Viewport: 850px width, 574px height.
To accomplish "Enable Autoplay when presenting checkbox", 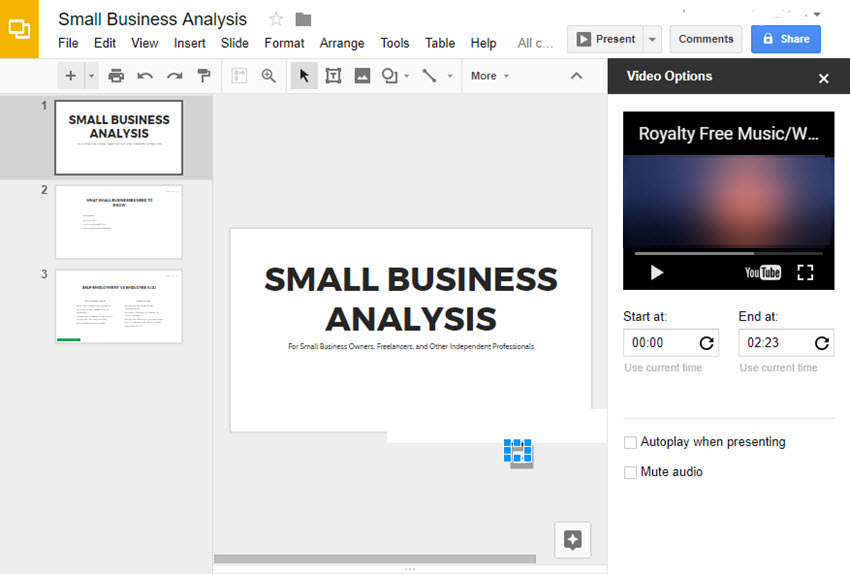I will (630, 442).
